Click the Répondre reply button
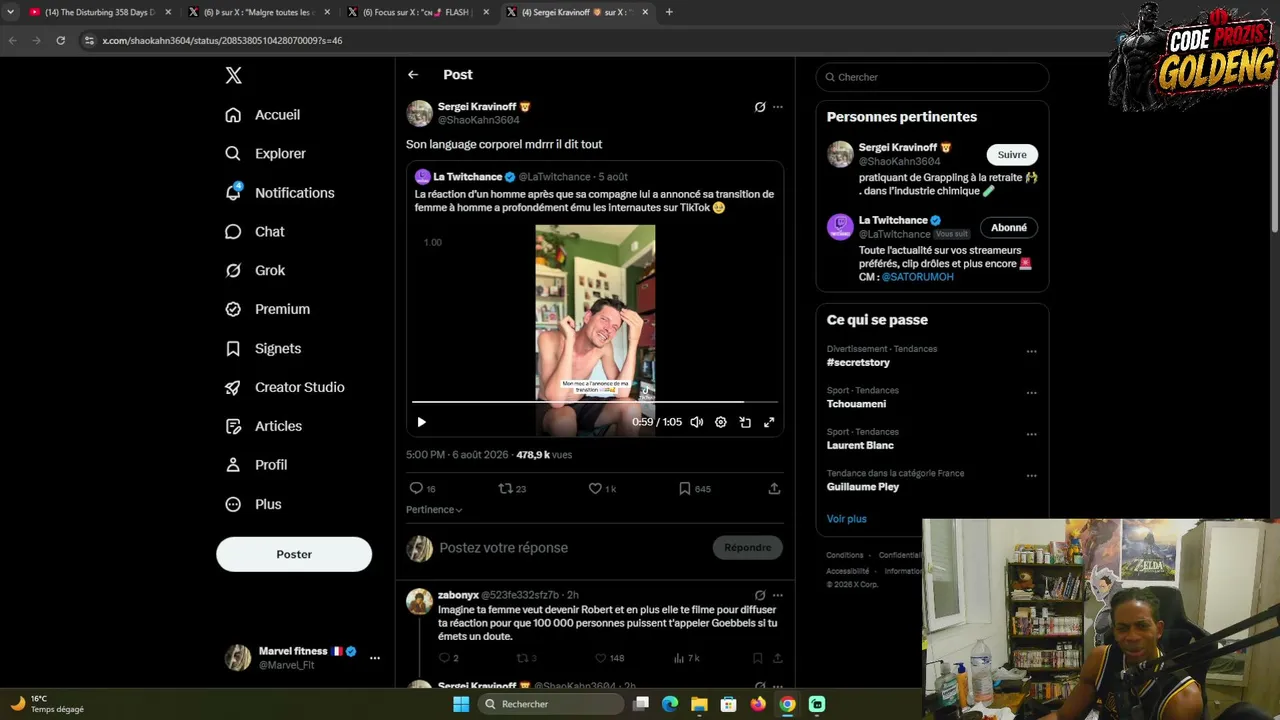This screenshot has height=720, width=1280. click(x=748, y=547)
